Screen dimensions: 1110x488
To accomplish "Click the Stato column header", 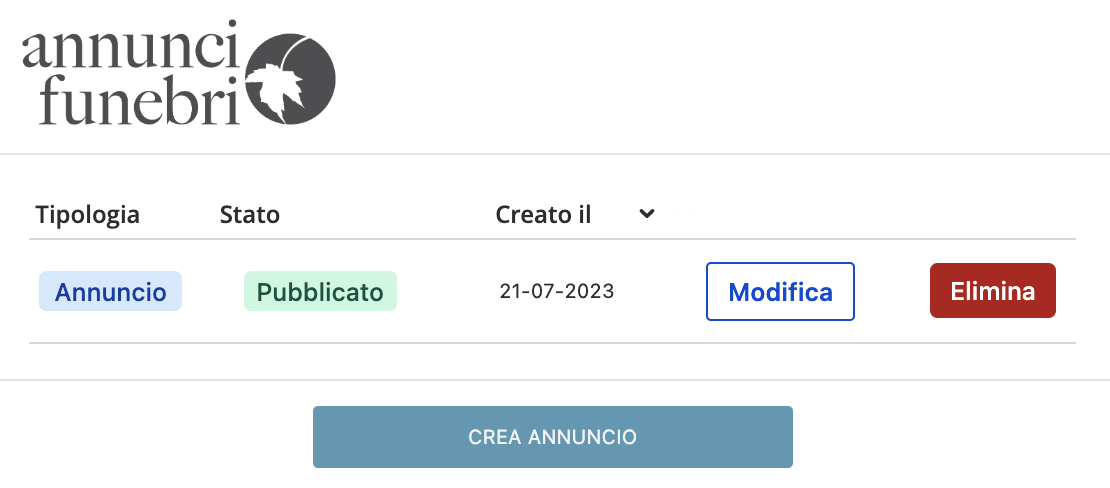I will [249, 214].
